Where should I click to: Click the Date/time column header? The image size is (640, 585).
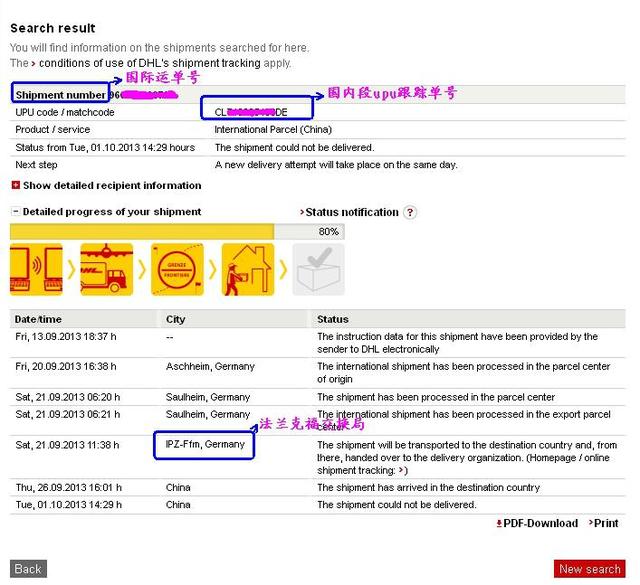(x=38, y=319)
